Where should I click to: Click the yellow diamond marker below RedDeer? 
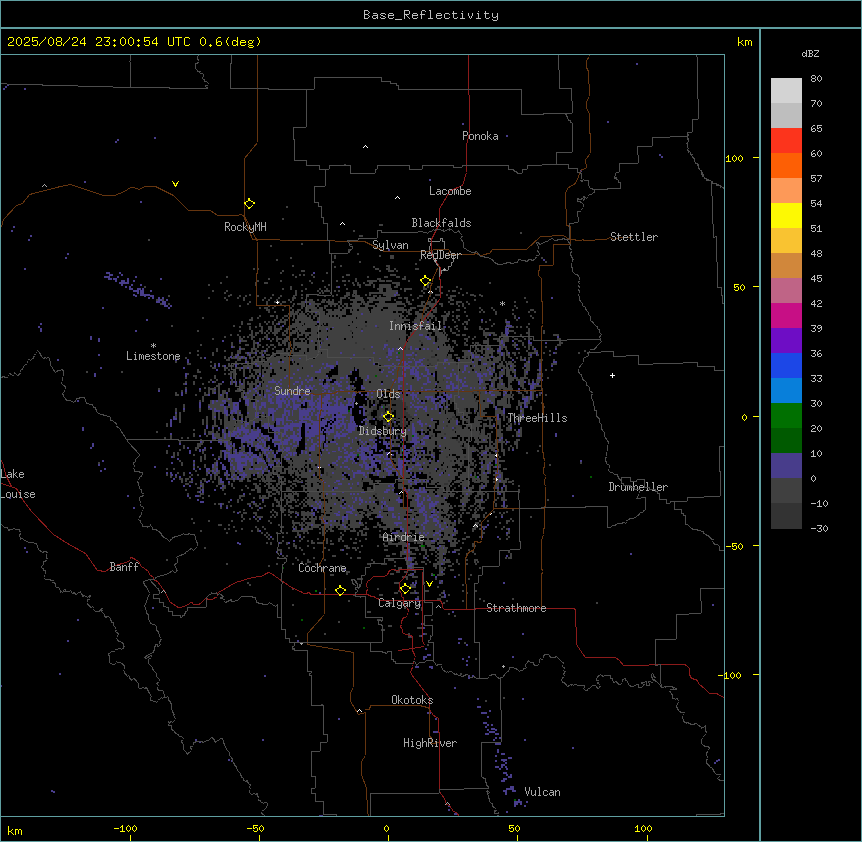coord(426,281)
